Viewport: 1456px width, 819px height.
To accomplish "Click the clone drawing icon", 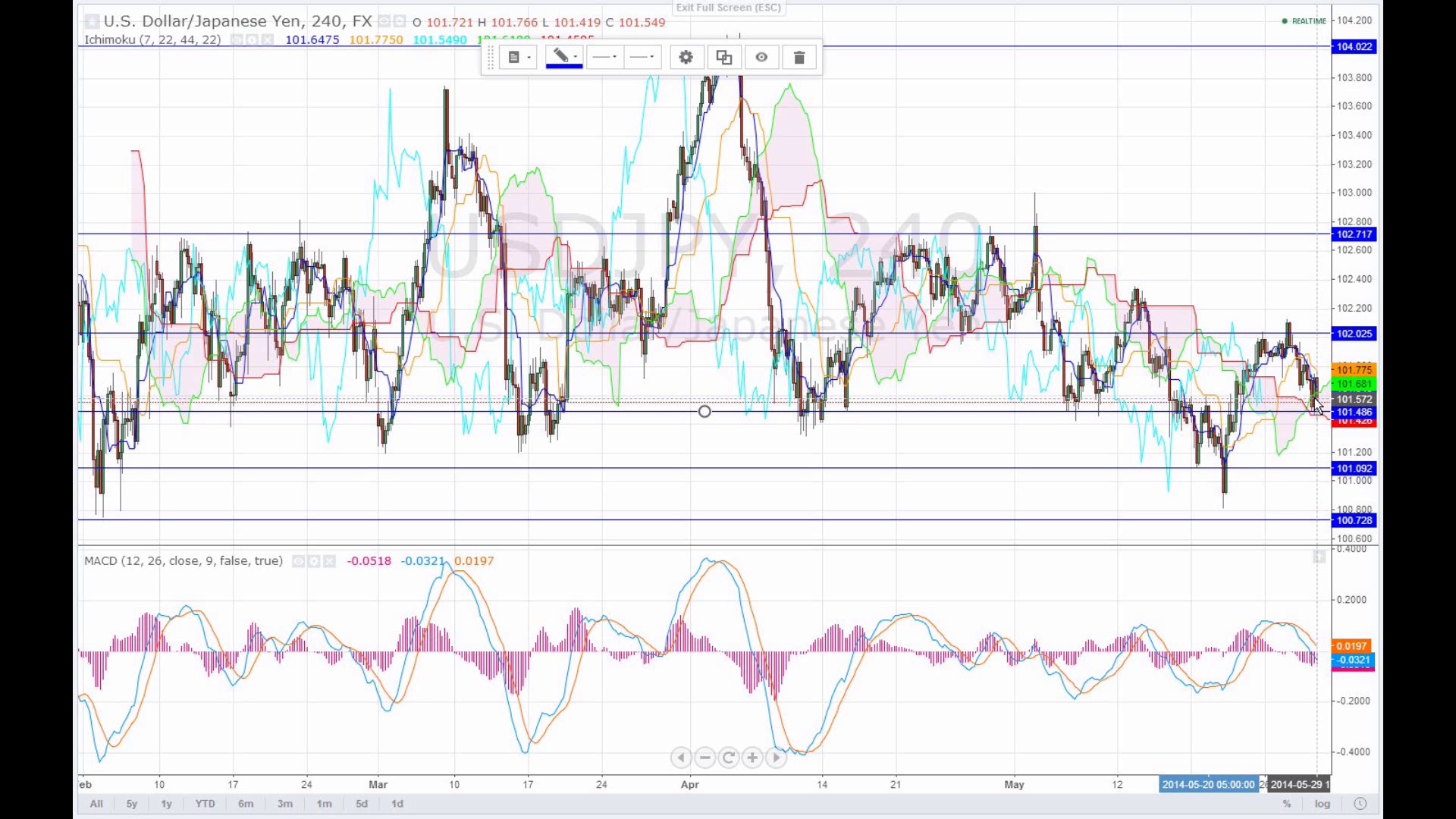I will 723,58.
